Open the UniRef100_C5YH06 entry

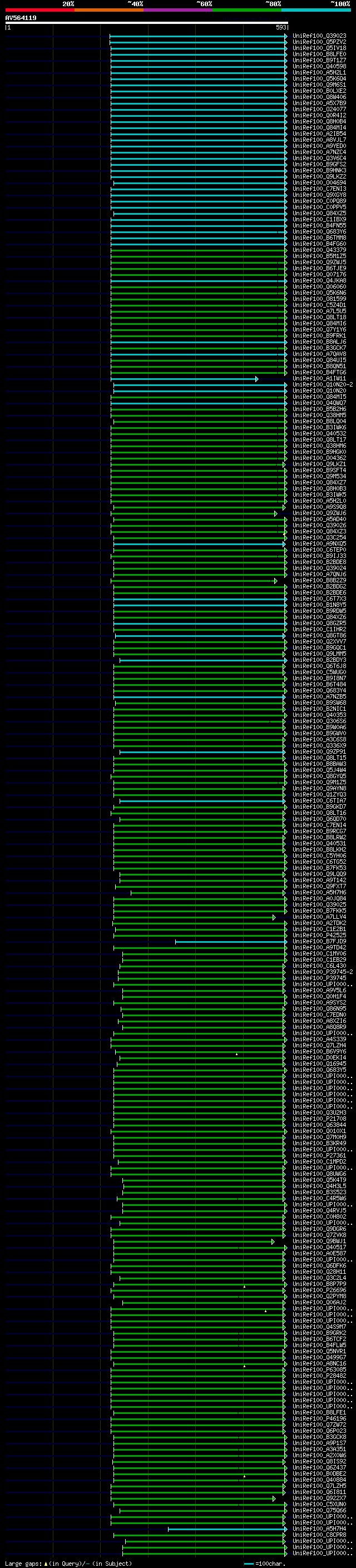click(319, 856)
